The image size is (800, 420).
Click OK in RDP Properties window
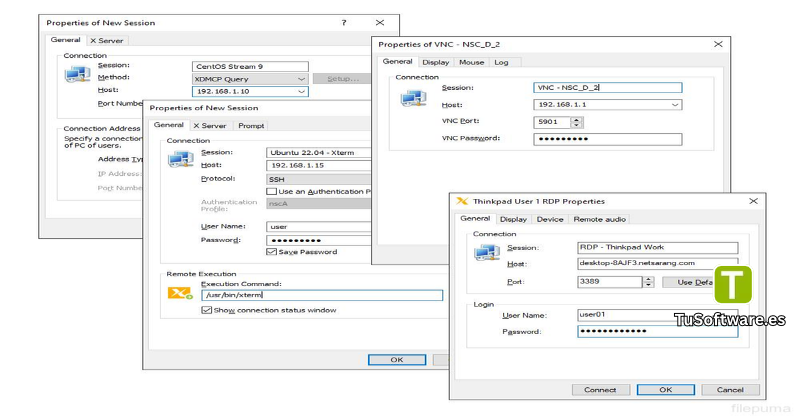(x=666, y=389)
